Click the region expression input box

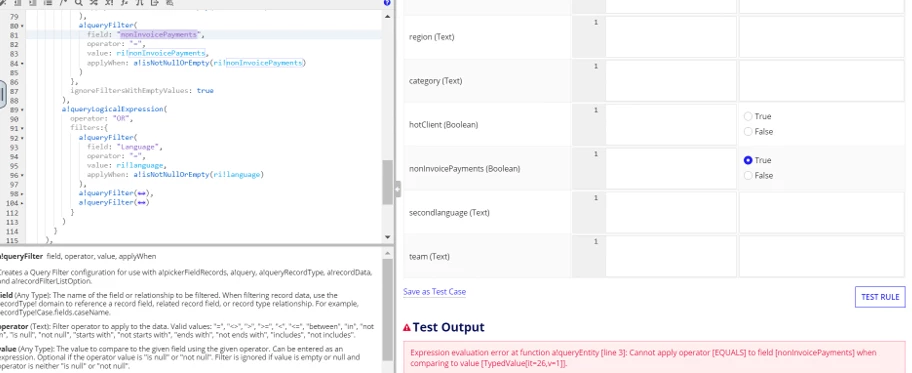click(671, 37)
